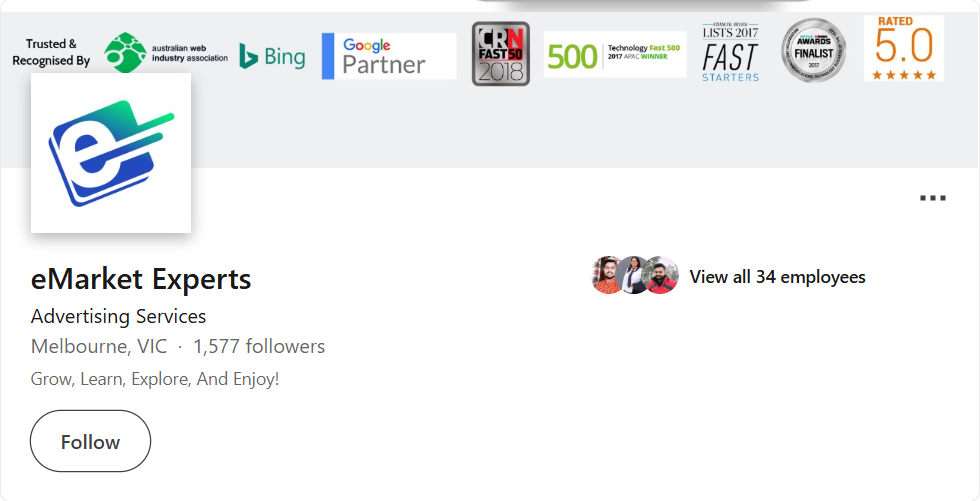Click the eMarket Experts company logo
The height and width of the screenshot is (501, 980).
pos(111,152)
